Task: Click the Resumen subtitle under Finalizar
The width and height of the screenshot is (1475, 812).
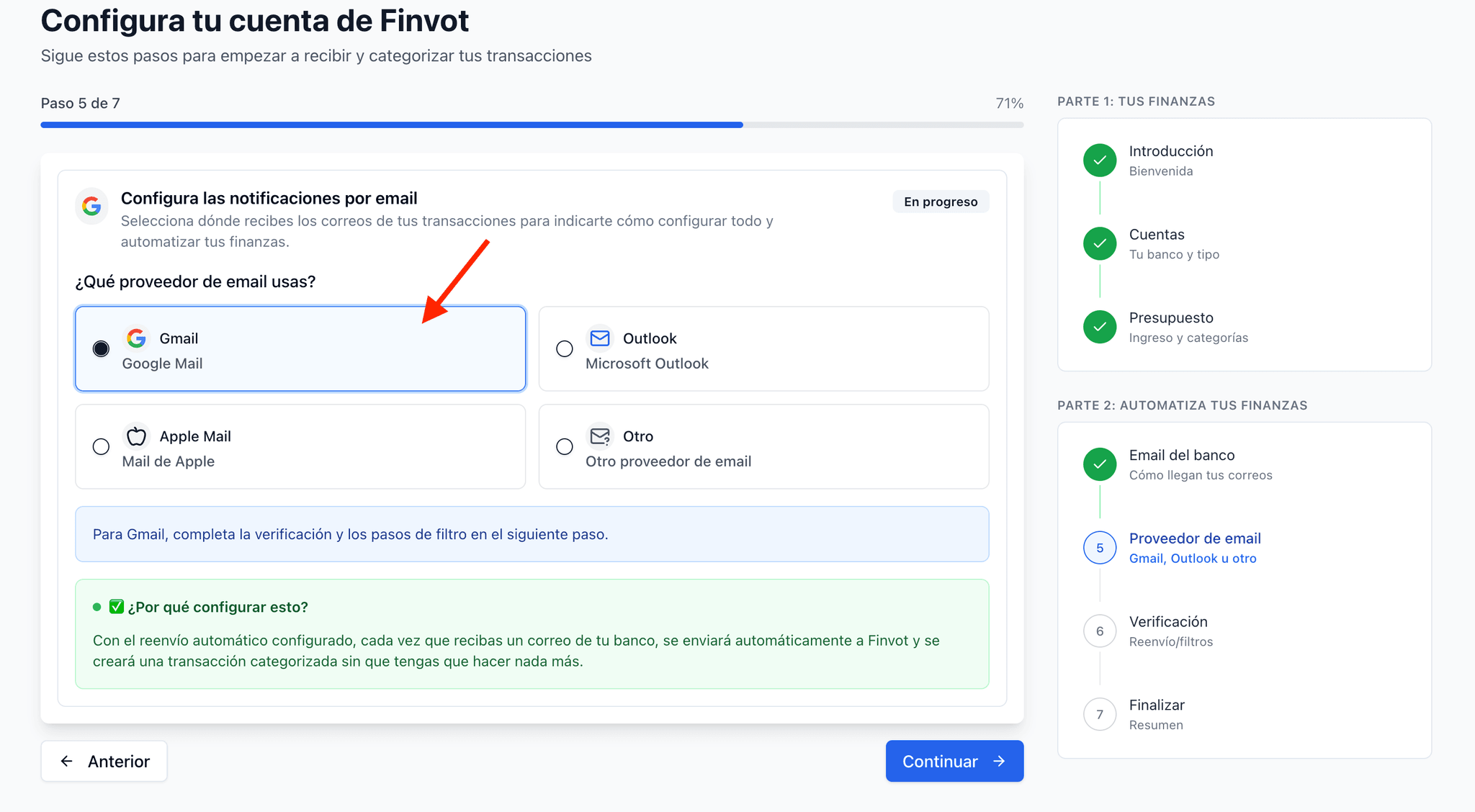Action: point(1155,725)
